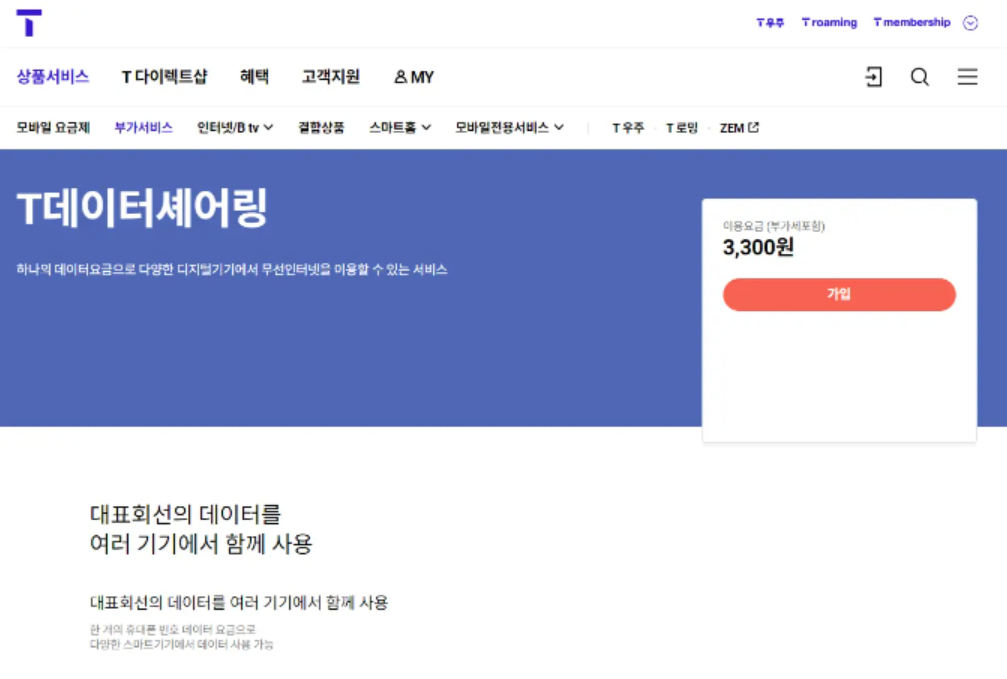
Task: Open the T roaming link
Action: coord(829,22)
